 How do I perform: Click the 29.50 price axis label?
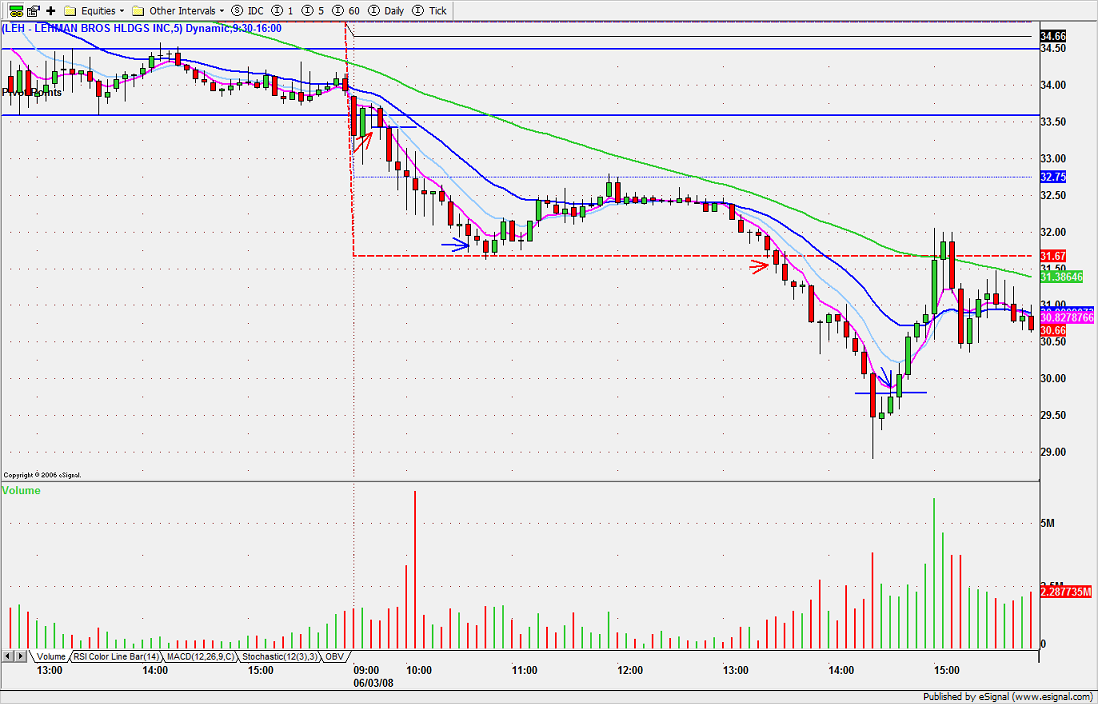click(1053, 415)
